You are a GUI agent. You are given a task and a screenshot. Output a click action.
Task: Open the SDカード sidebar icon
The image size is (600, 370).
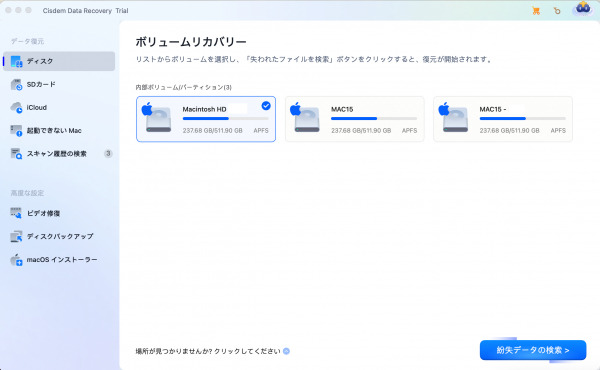[x=16, y=85]
